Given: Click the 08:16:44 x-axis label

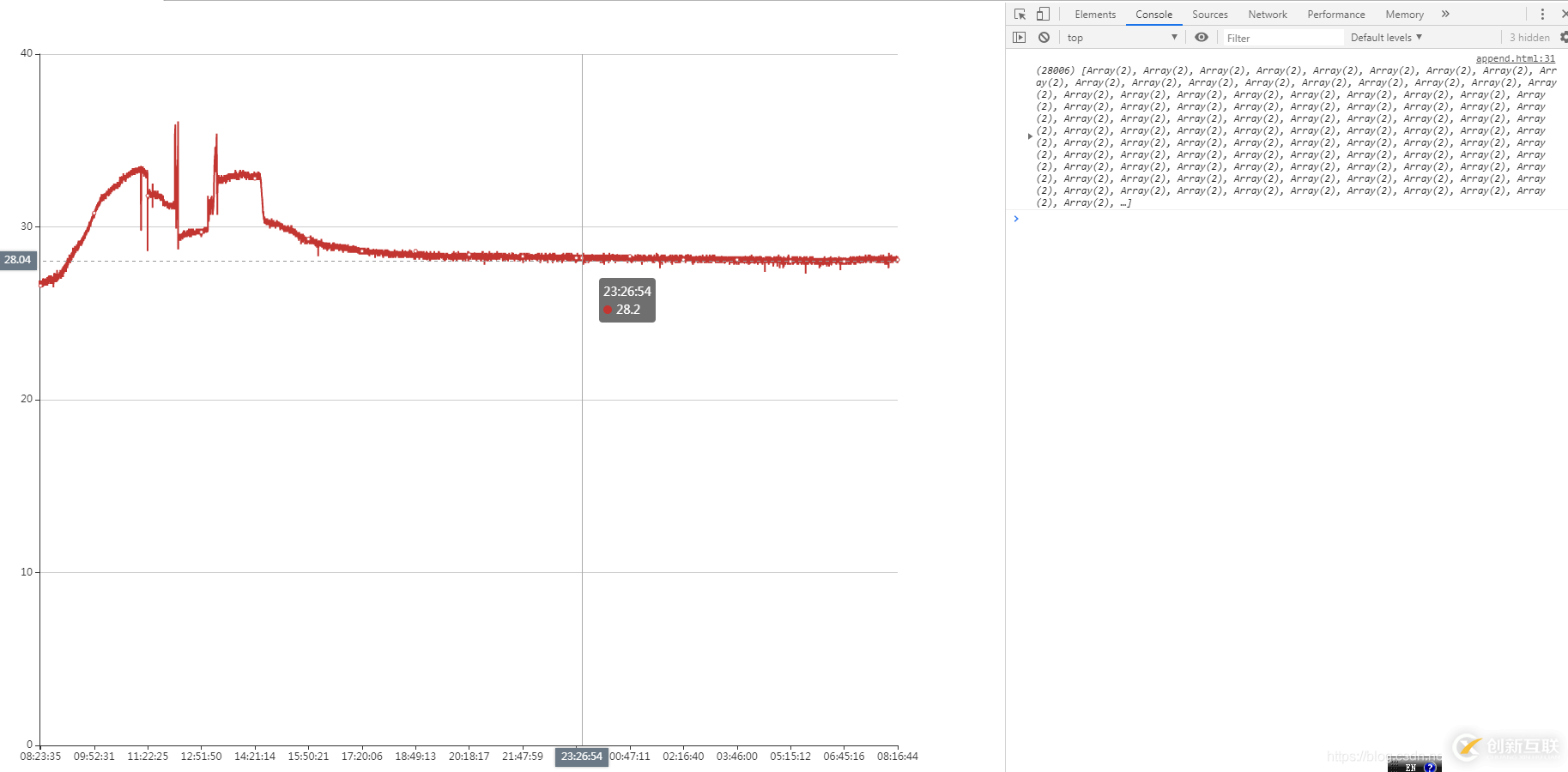Looking at the screenshot, I should (x=898, y=757).
